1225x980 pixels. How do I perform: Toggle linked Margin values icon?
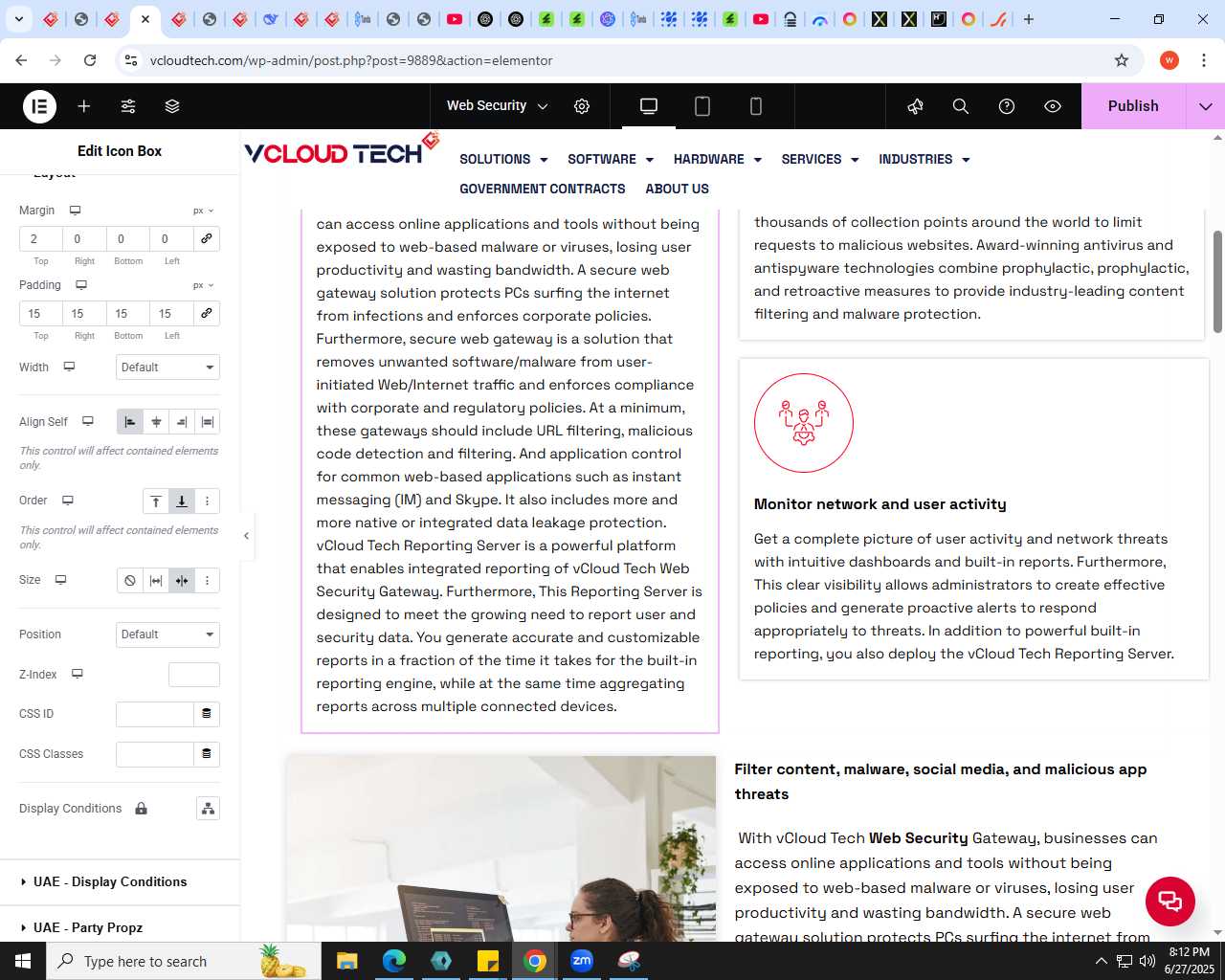click(x=206, y=238)
